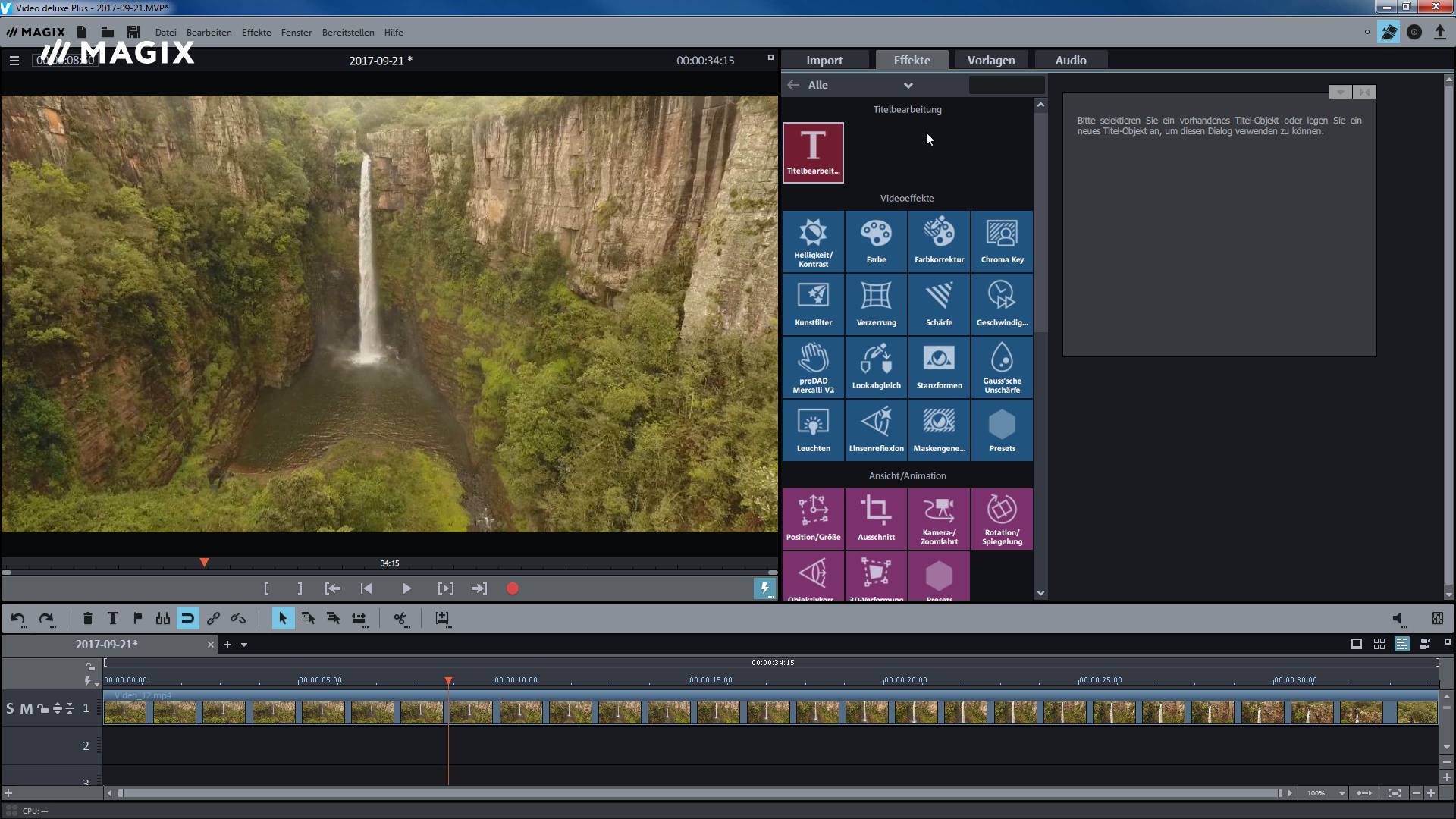This screenshot has height=819, width=1456.
Task: Open the cut scissors tool options
Action: tap(400, 619)
